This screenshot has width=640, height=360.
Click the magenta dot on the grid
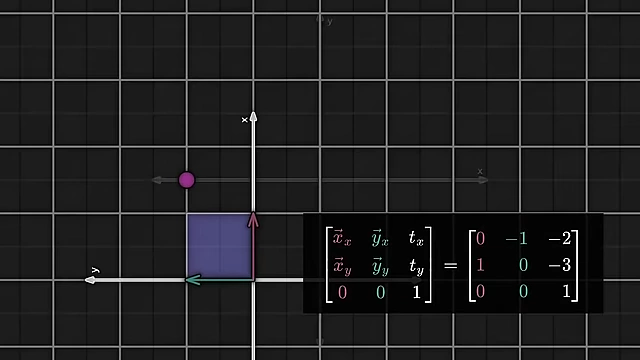tap(187, 180)
